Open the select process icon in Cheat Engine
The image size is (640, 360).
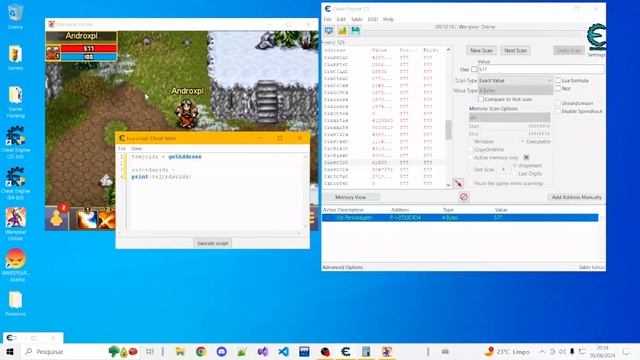(x=329, y=31)
